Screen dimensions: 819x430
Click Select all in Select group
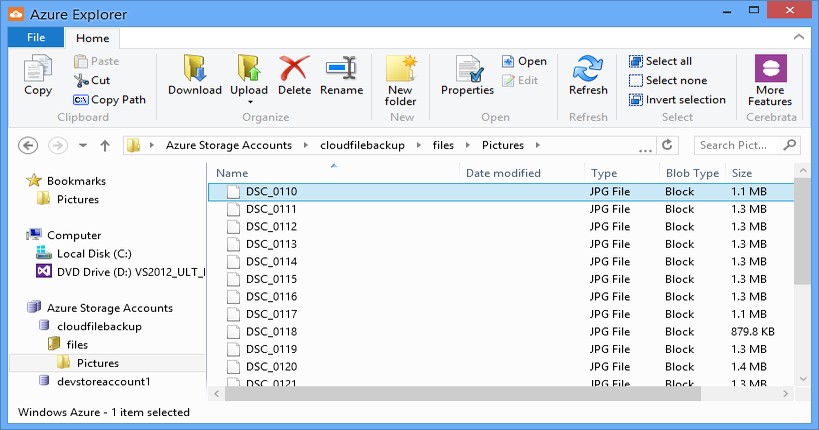click(660, 61)
